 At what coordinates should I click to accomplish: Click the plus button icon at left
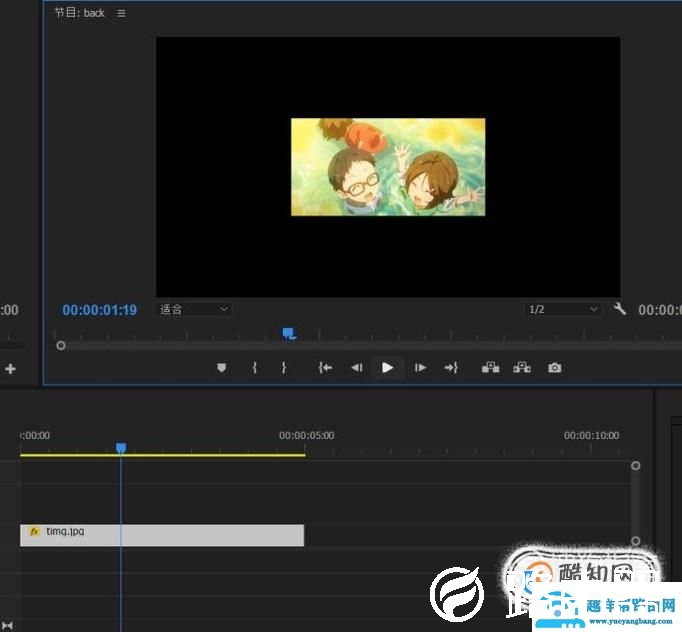coord(10,369)
